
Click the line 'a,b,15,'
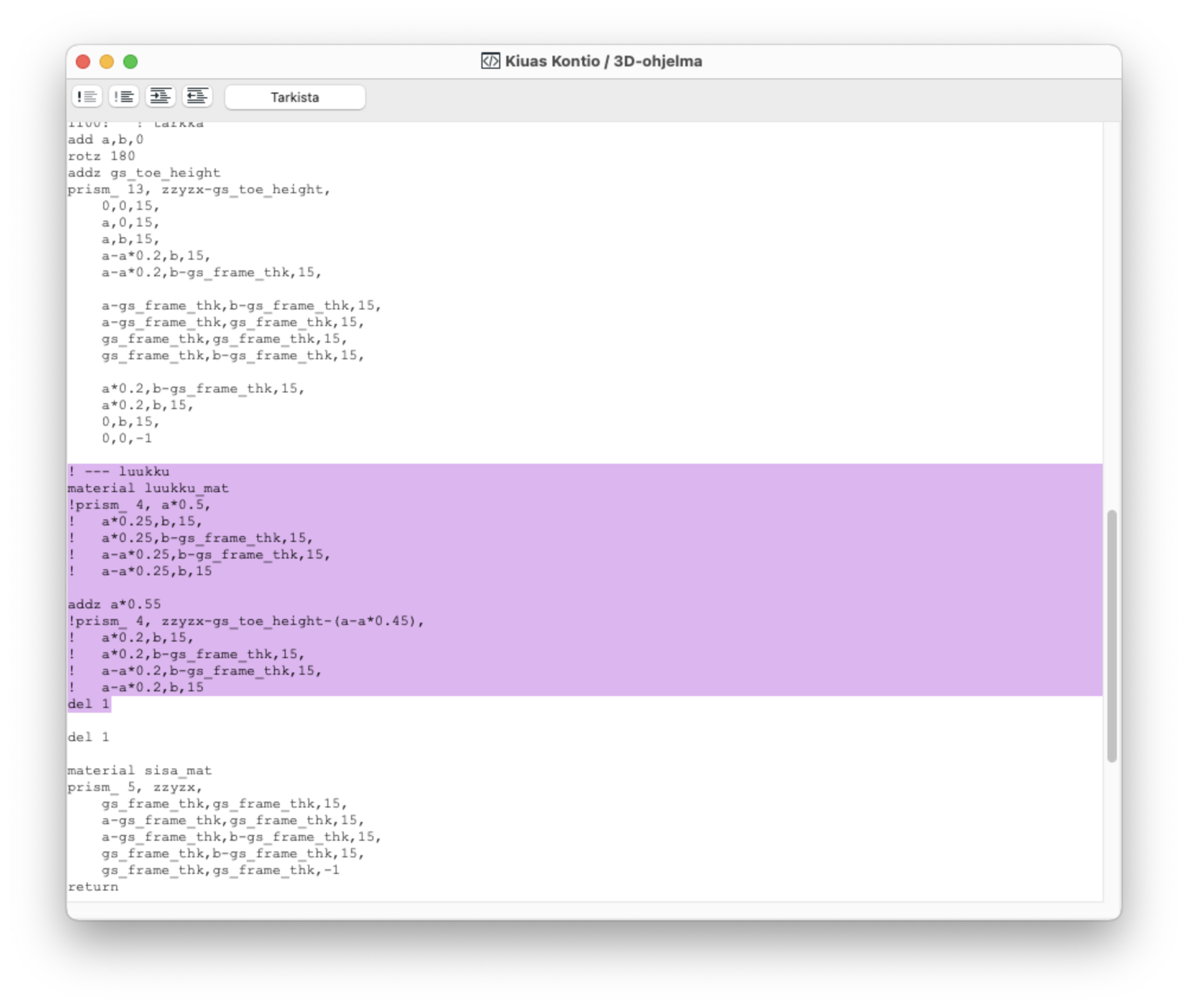tap(130, 239)
